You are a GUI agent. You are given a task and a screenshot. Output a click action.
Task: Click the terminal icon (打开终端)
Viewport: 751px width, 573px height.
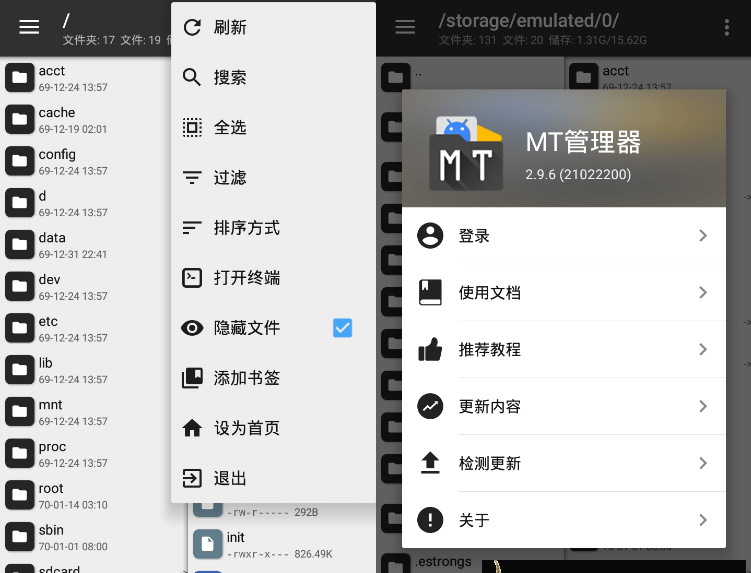coord(192,278)
